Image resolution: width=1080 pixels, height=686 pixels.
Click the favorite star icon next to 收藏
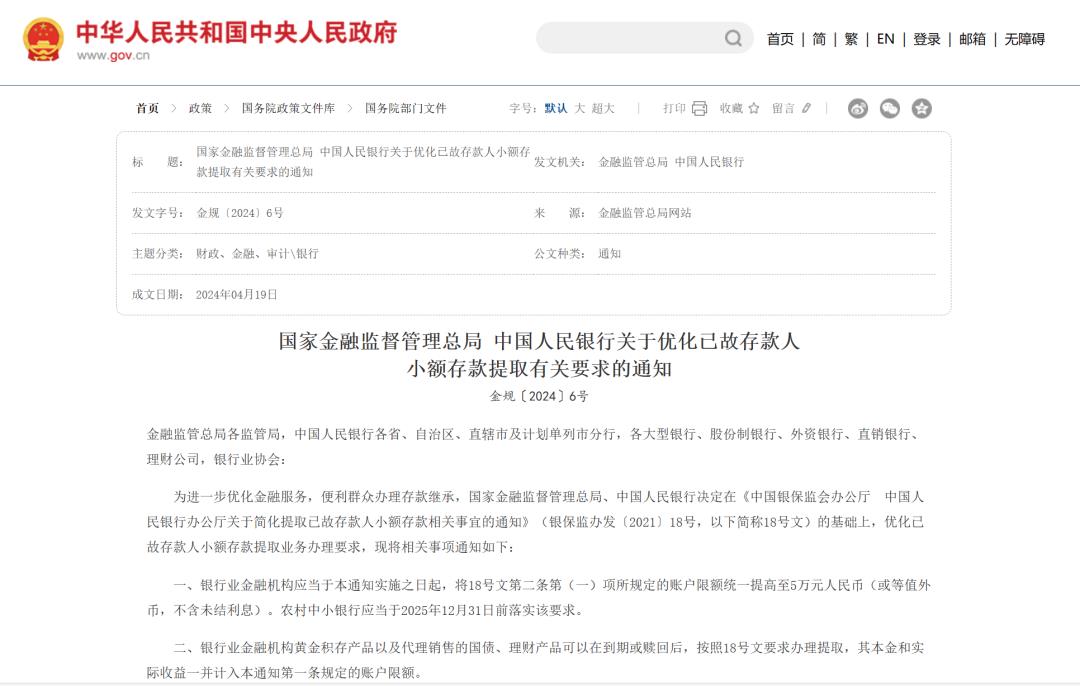(754, 108)
